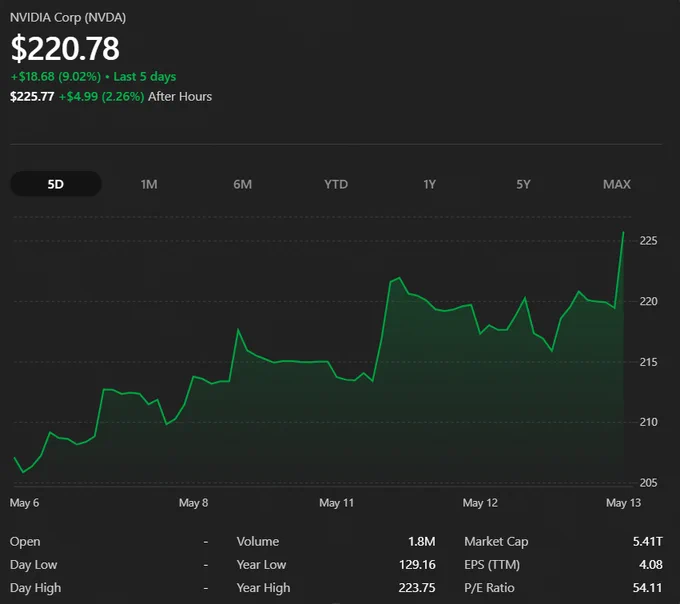The height and width of the screenshot is (604, 680).
Task: Click the Last 5 days label
Action: (145, 77)
